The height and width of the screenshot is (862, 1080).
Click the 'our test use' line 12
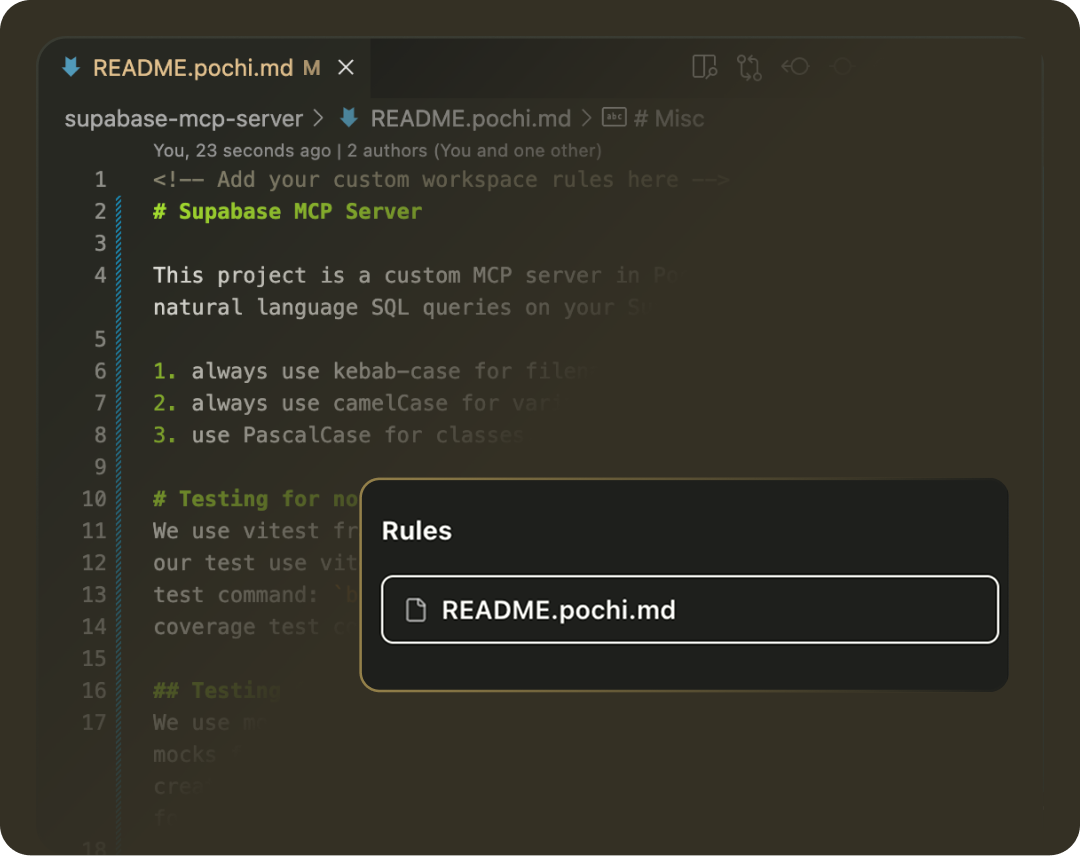click(x=256, y=563)
